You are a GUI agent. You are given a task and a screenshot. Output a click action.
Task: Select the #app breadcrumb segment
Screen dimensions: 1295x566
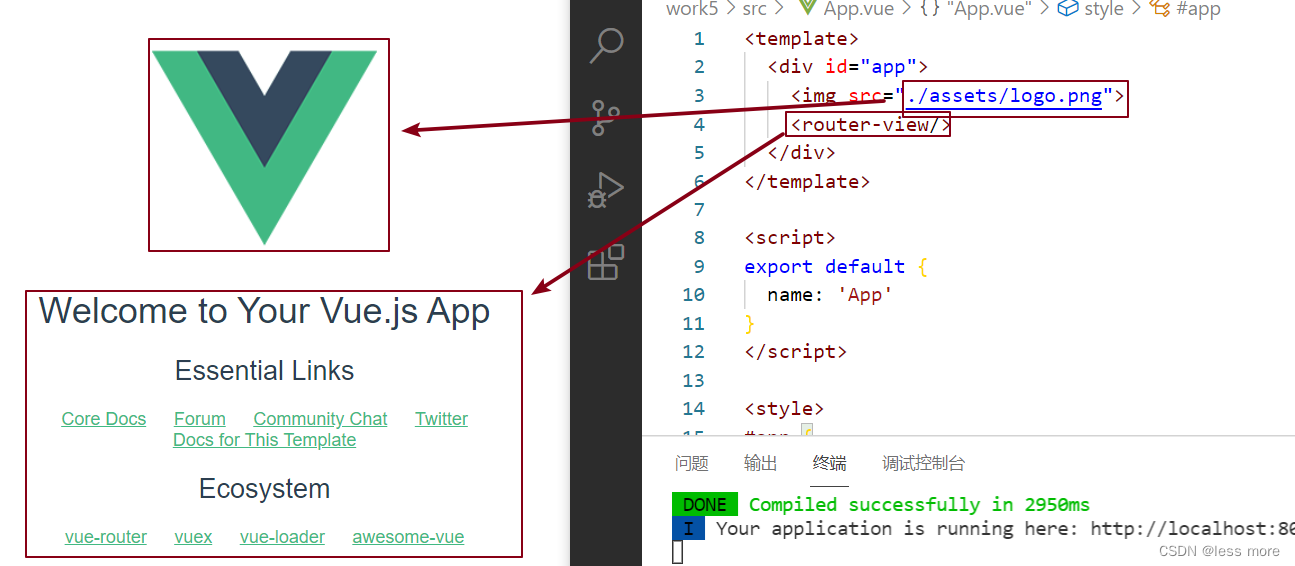click(1185, 9)
